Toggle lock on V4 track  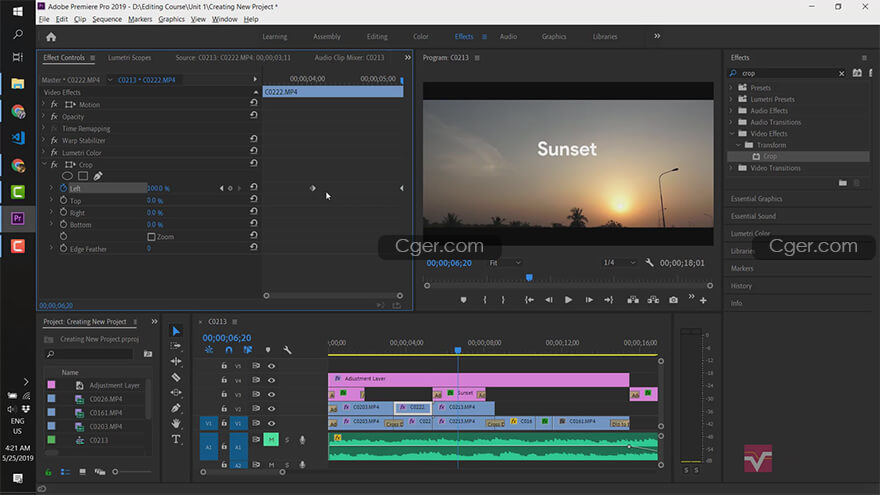pos(224,380)
